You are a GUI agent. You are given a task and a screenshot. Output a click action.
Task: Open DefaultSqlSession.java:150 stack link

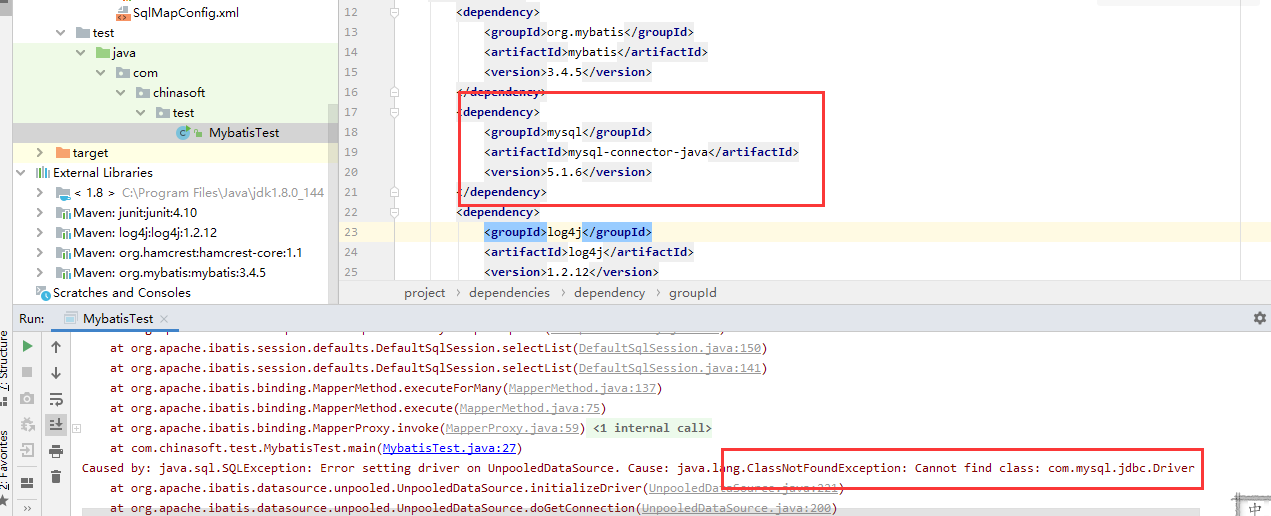click(670, 348)
